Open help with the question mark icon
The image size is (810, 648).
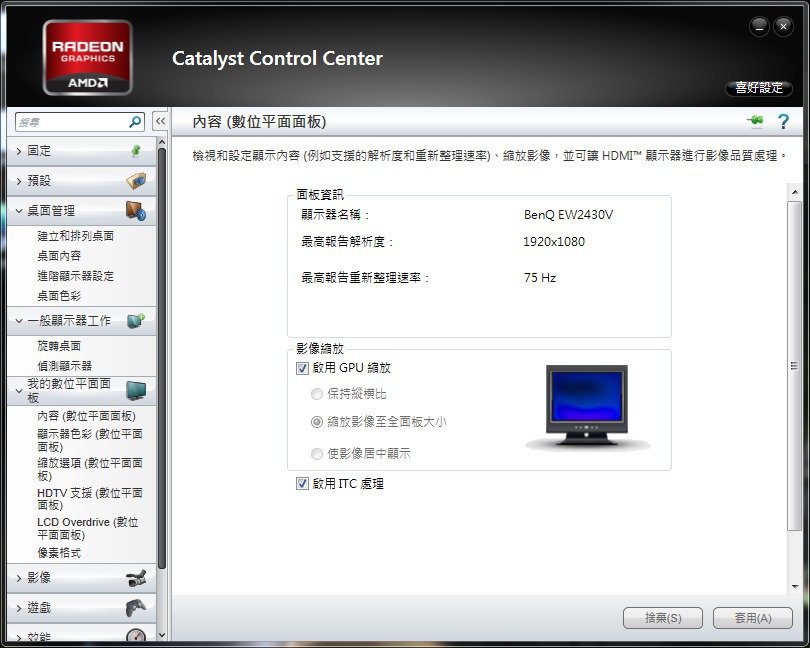click(783, 121)
